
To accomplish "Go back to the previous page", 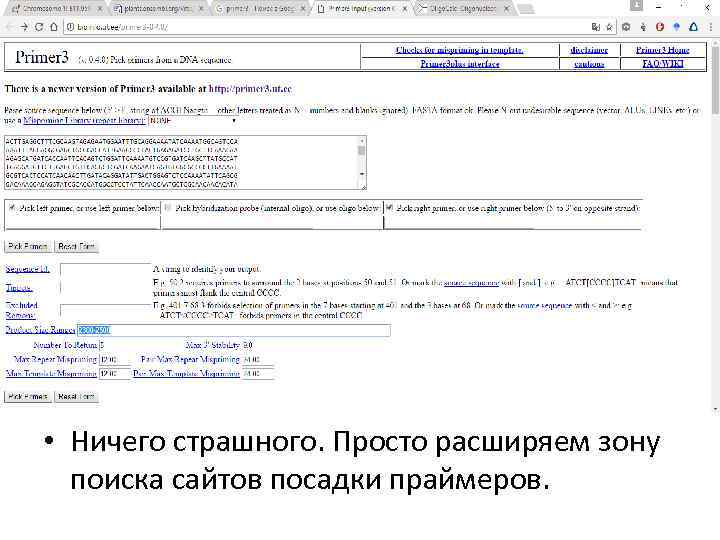I will pyautogui.click(x=9, y=27).
